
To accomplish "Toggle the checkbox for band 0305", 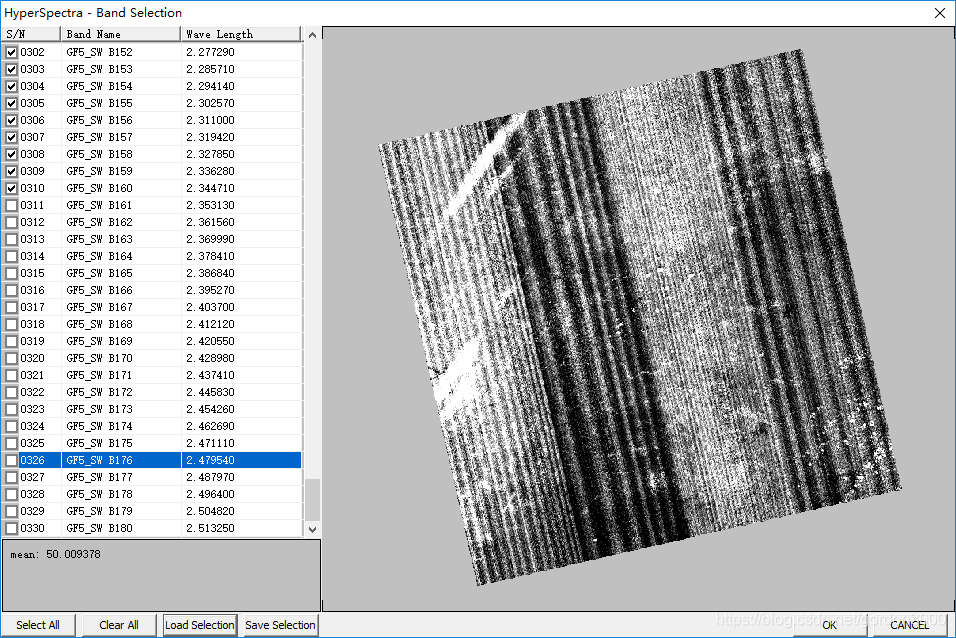I will click(11, 104).
